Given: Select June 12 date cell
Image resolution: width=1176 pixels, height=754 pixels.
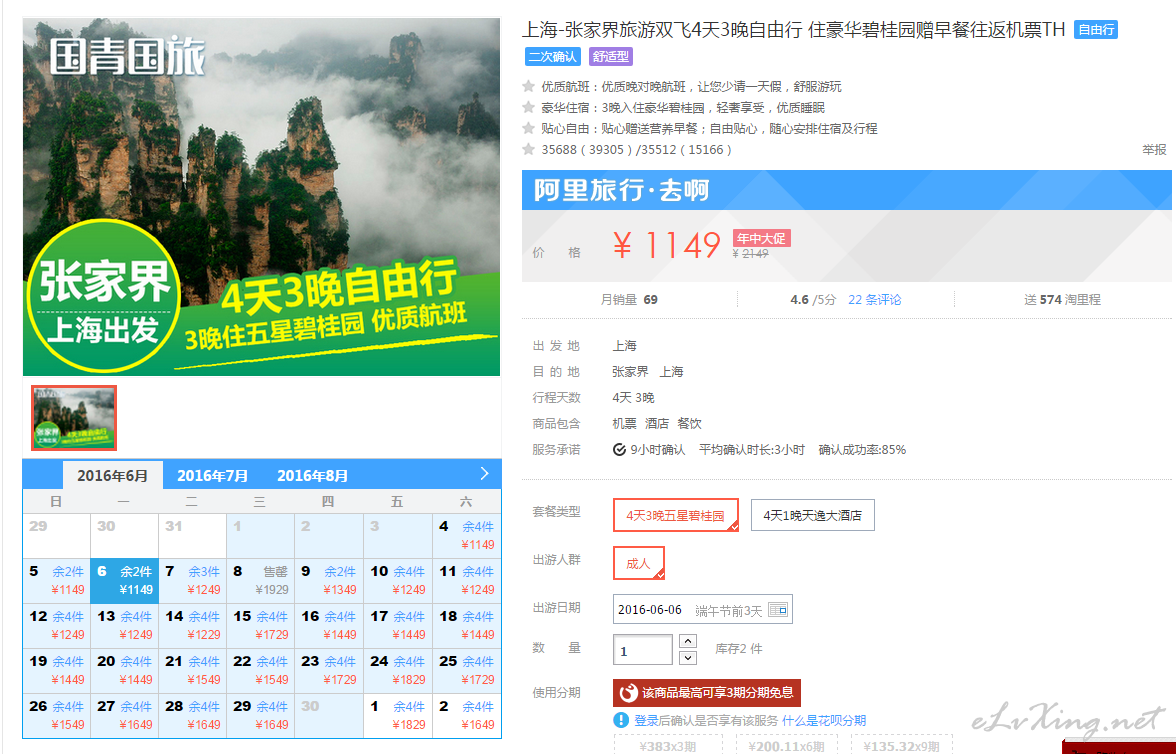Looking at the screenshot, I should 56,626.
